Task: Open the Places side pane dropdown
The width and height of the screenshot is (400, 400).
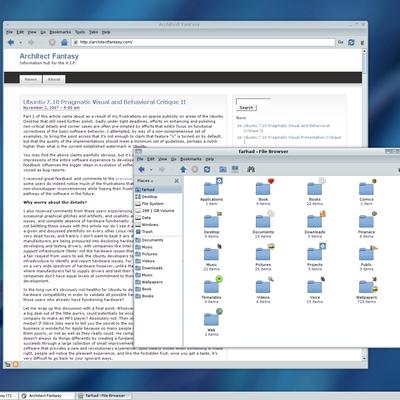Action: (145, 181)
